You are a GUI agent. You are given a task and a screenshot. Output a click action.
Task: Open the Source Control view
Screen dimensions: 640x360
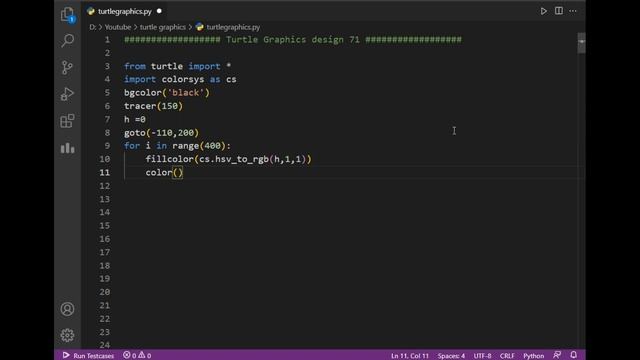(67, 67)
